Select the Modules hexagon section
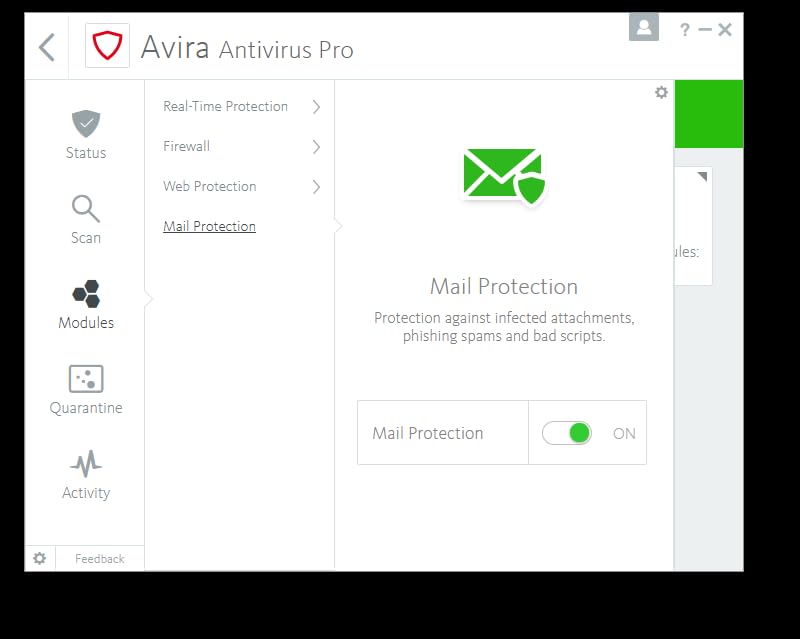 86,305
